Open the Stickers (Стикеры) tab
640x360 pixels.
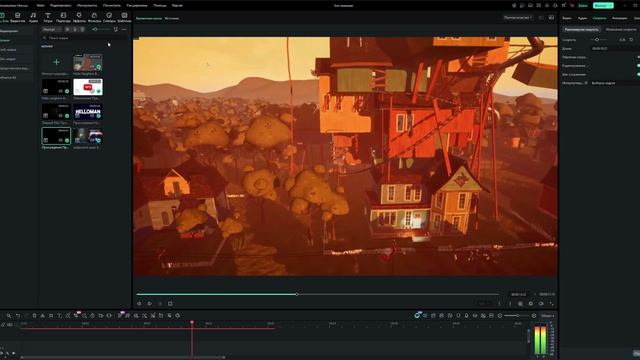coord(109,17)
